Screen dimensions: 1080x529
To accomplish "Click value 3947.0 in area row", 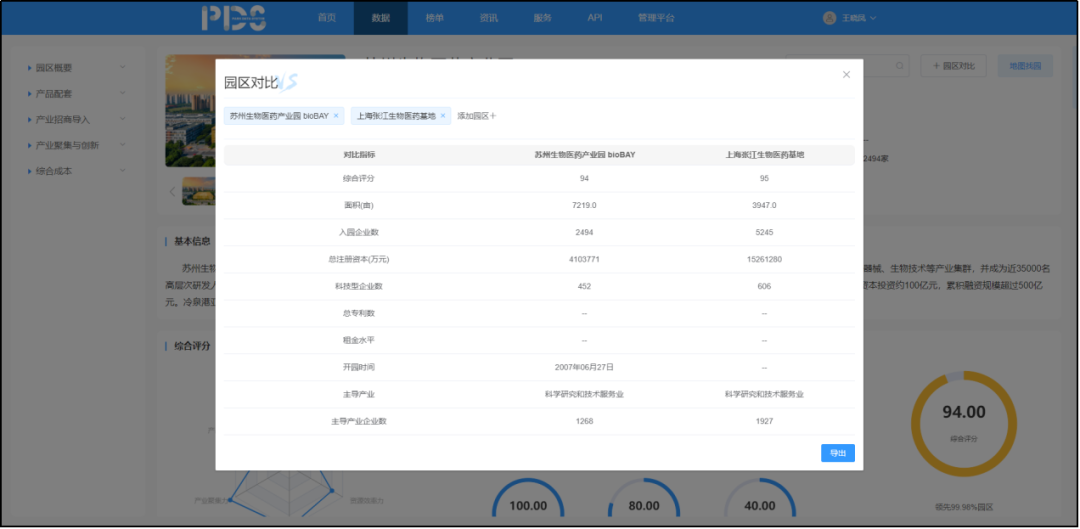I will pos(765,205).
